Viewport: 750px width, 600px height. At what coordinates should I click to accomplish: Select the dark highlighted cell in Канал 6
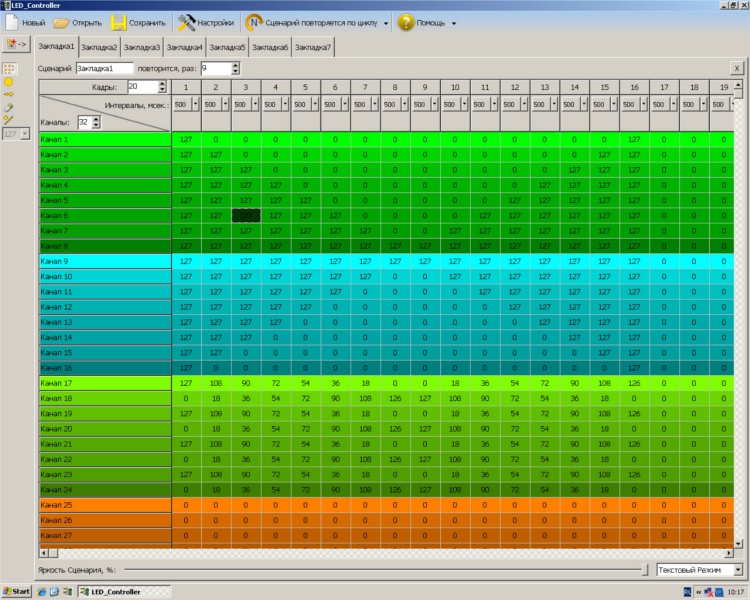pos(246,216)
